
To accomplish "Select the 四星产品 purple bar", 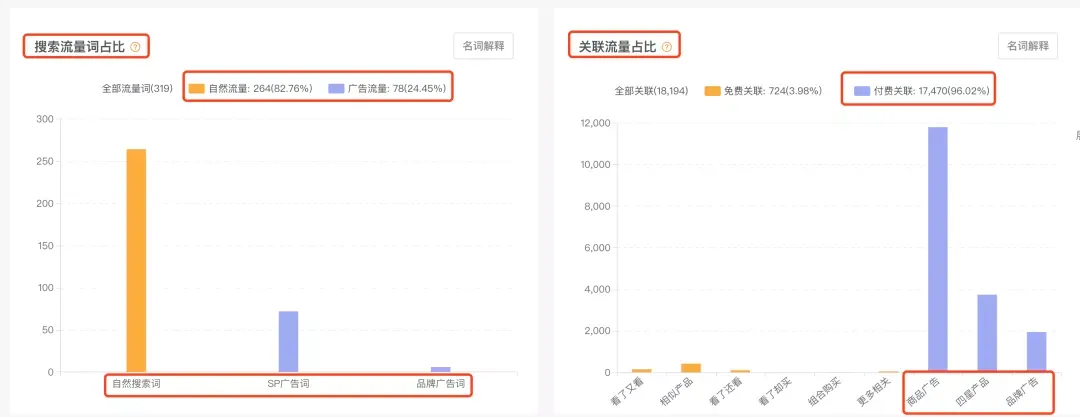I will (x=987, y=334).
